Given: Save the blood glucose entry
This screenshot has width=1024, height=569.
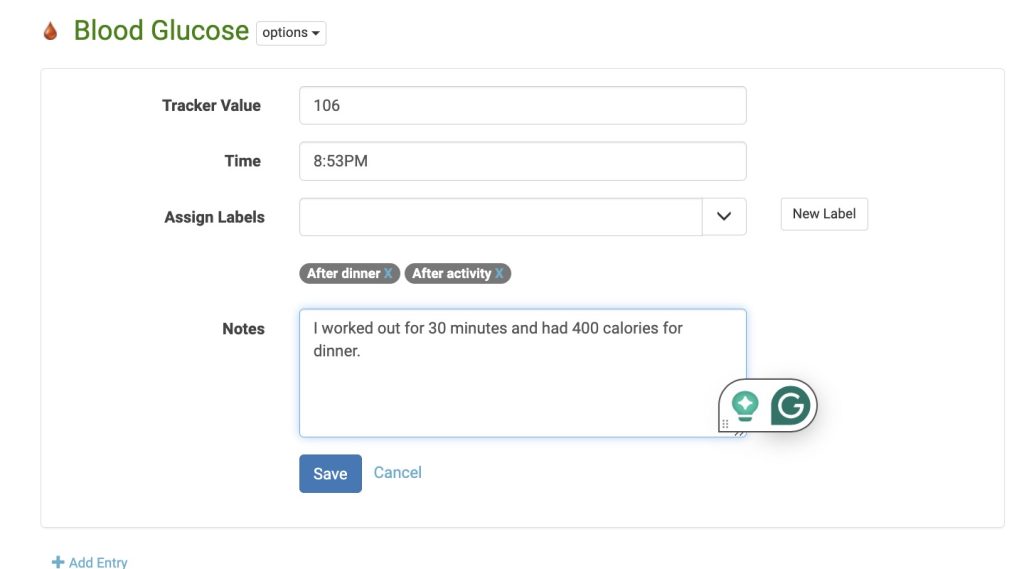Looking at the screenshot, I should click(x=330, y=474).
